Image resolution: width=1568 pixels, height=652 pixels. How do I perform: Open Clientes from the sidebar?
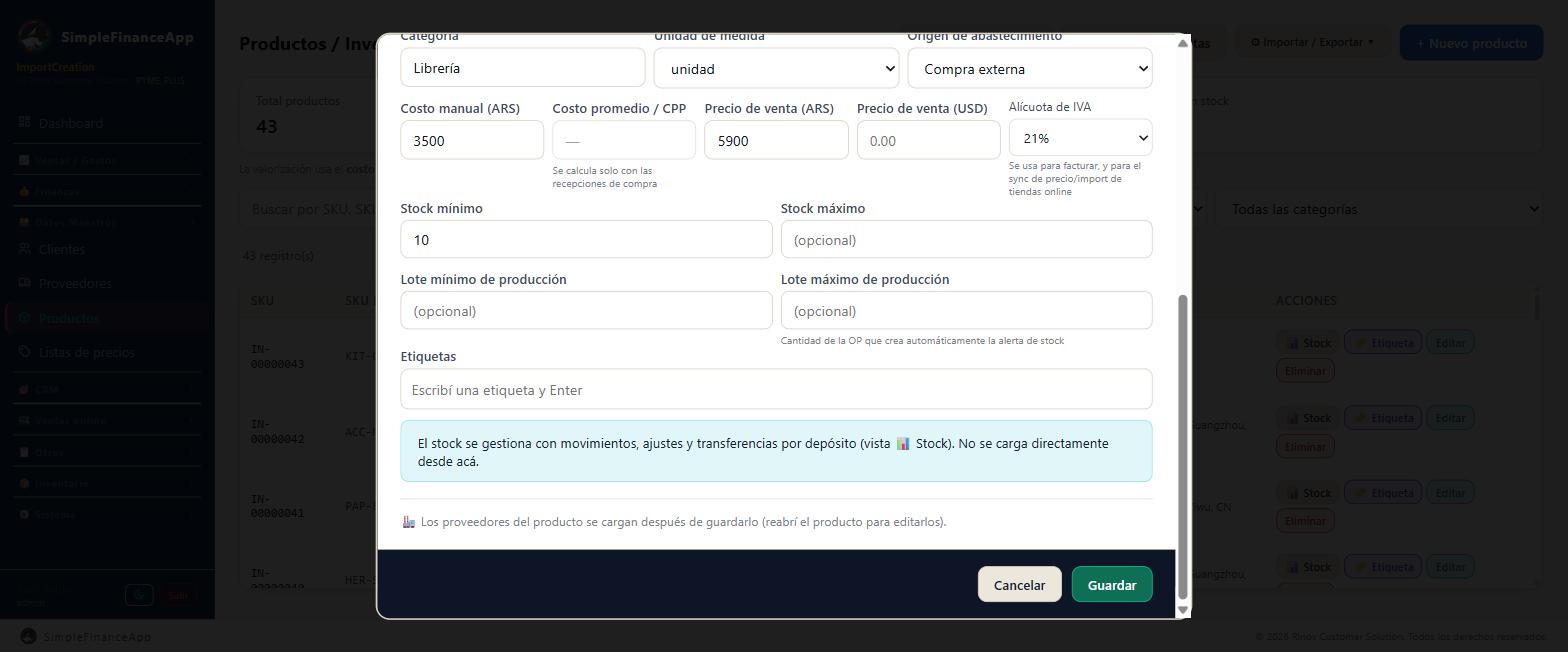[105, 249]
